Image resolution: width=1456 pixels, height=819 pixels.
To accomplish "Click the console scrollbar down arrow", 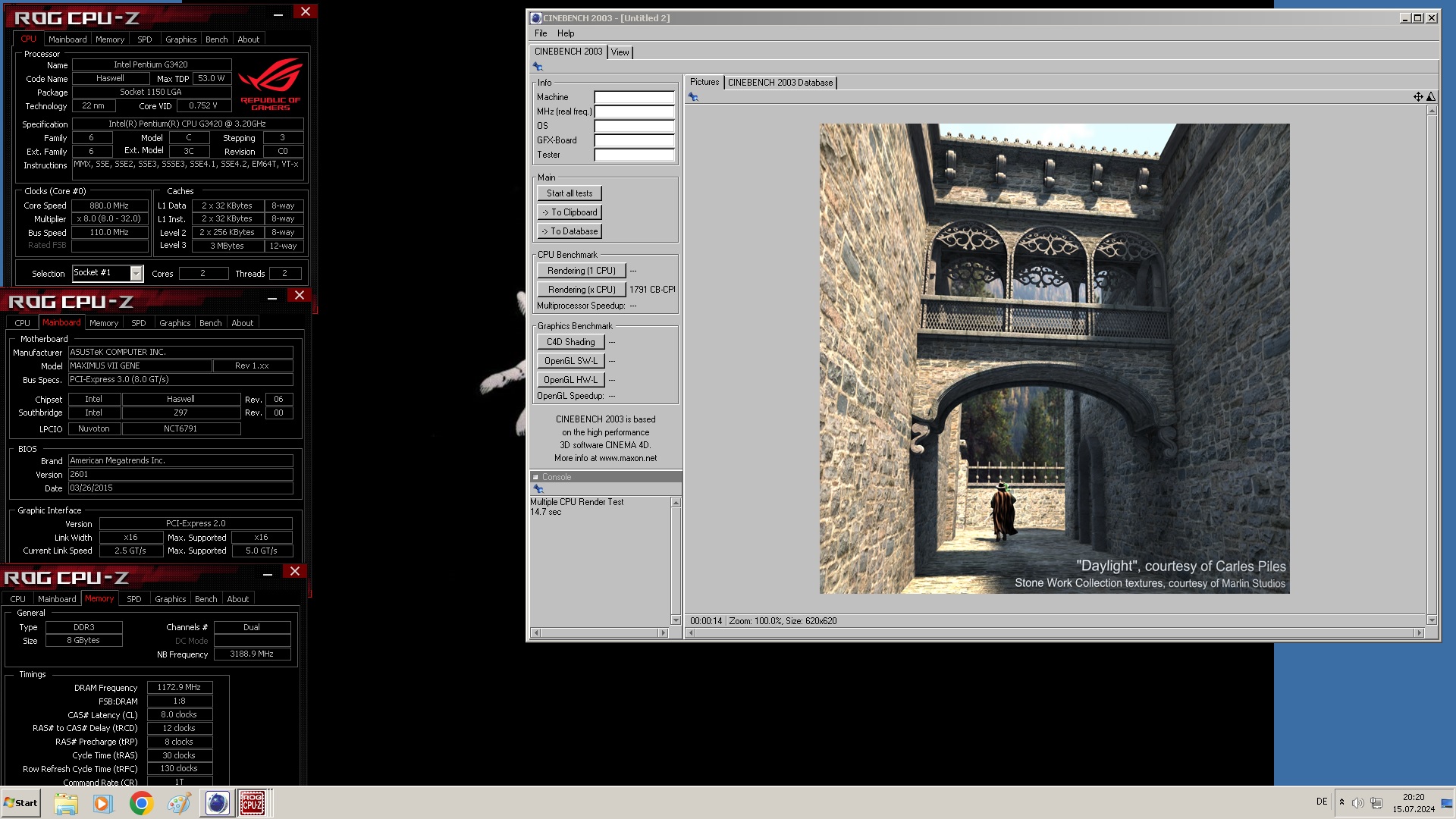I will point(676,620).
